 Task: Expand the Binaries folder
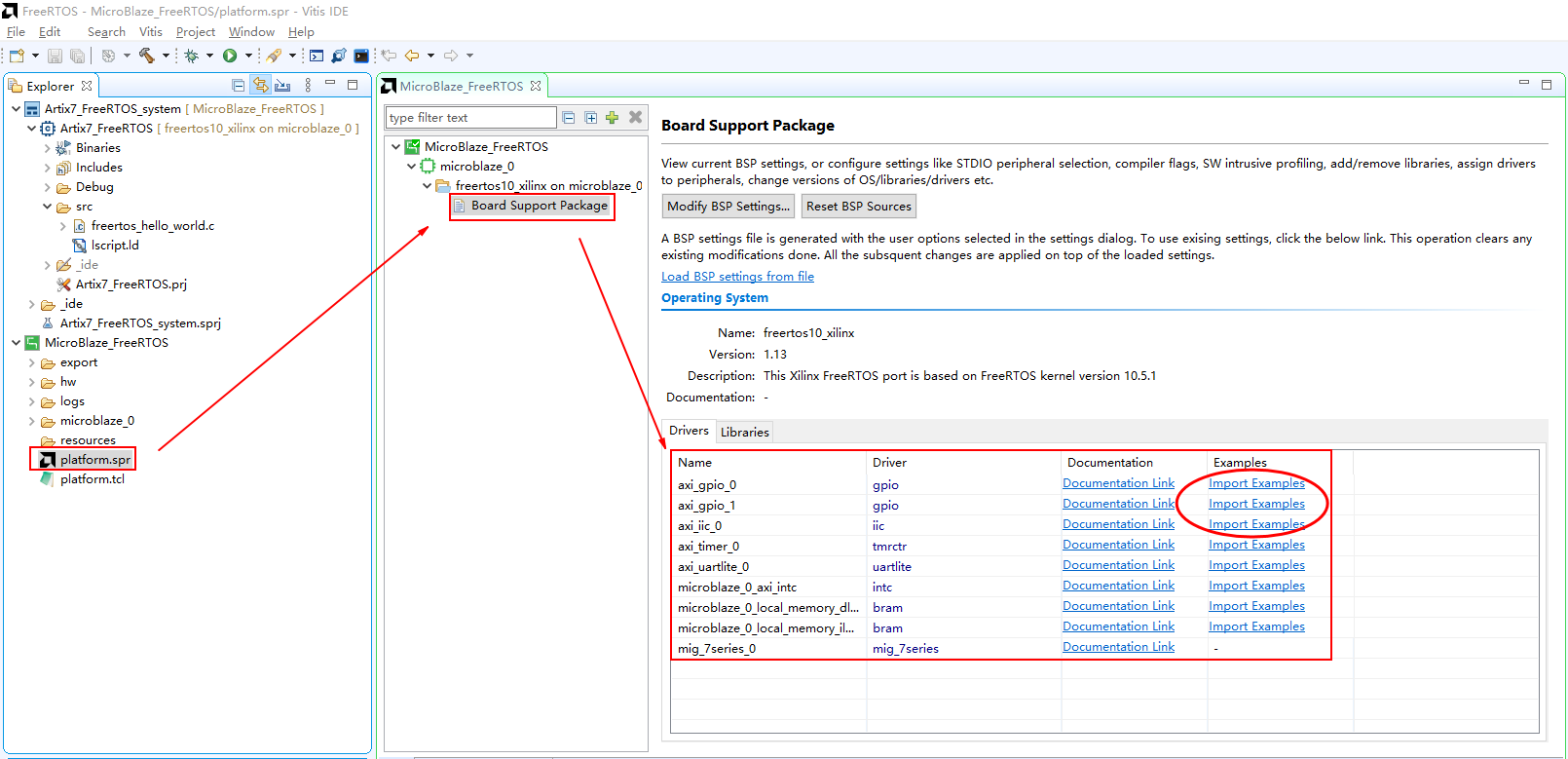tap(47, 148)
